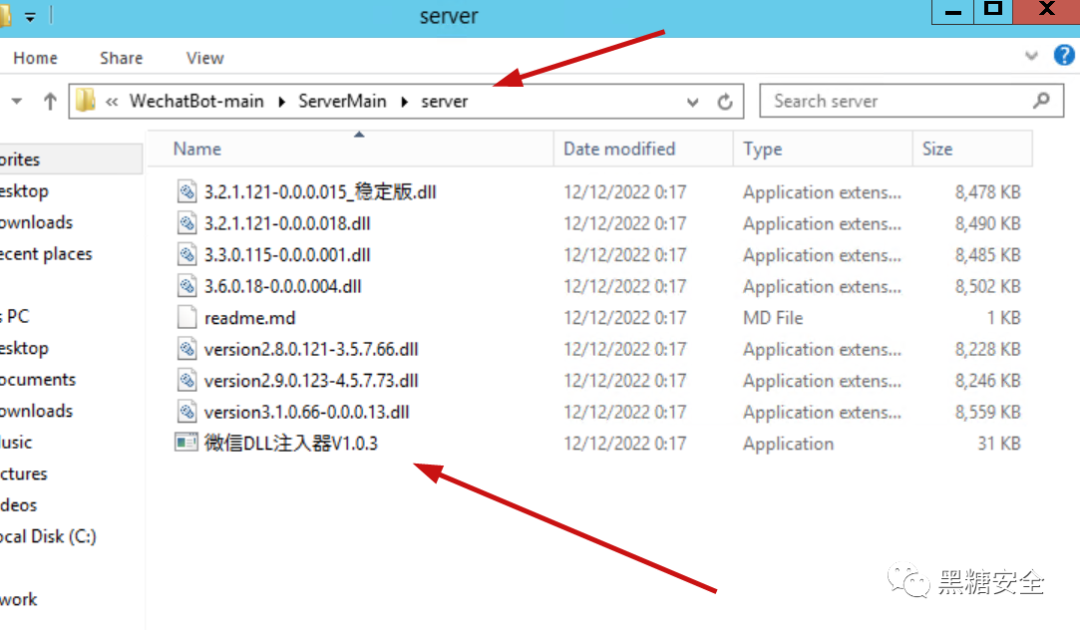Click the 8,559 KB size cell
This screenshot has height=630, width=1080.
coord(988,412)
